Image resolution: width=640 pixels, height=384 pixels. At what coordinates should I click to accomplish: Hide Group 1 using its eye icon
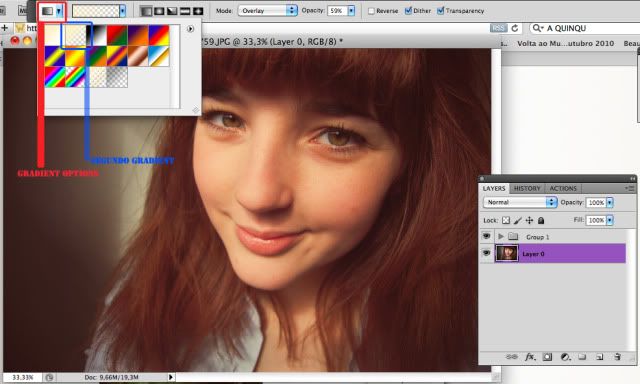click(486, 236)
